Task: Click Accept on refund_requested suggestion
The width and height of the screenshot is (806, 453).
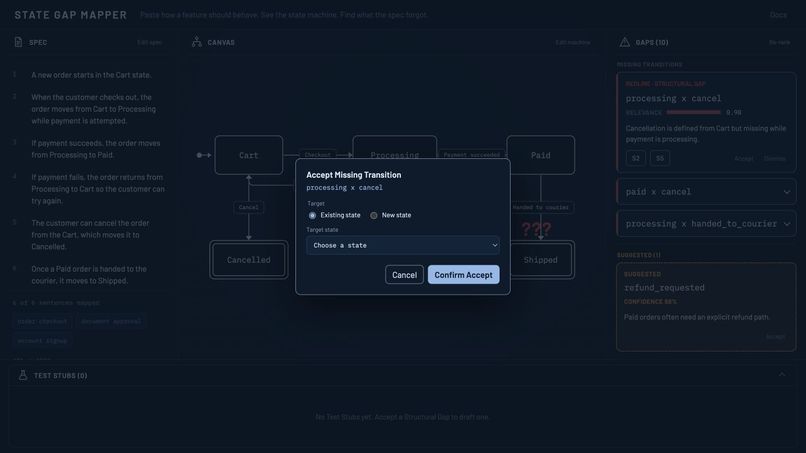Action: click(x=776, y=337)
